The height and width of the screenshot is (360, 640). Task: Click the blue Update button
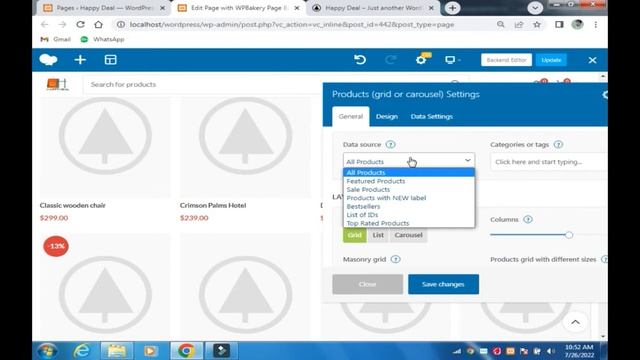[551, 60]
